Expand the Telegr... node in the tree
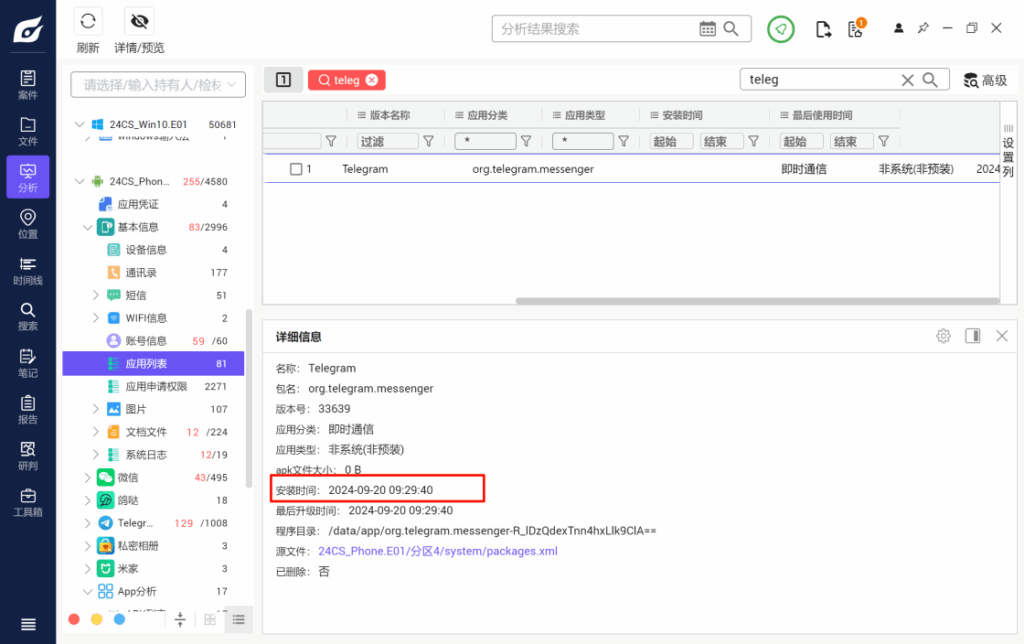1024x644 pixels. [x=87, y=522]
